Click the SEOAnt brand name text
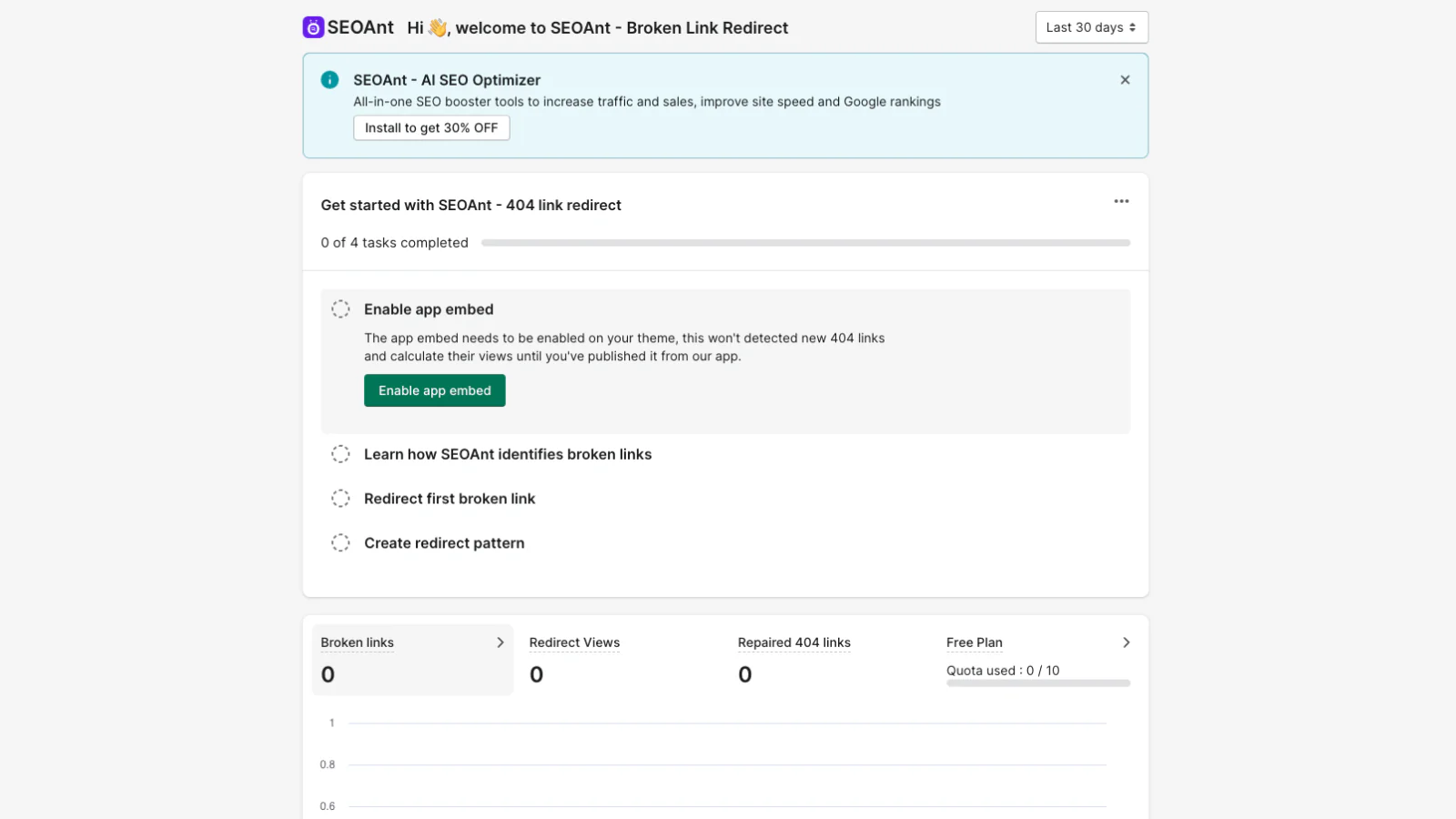The width and height of the screenshot is (1456, 819). 360,27
